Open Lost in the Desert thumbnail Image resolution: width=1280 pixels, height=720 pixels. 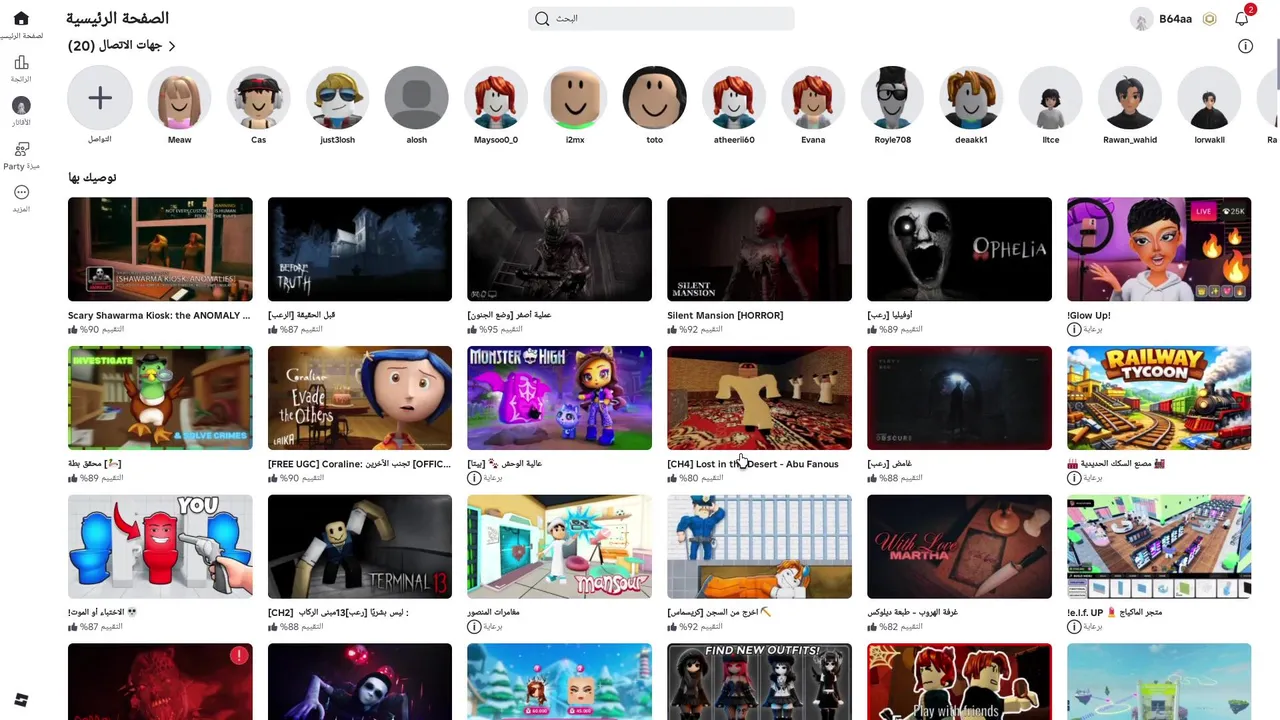(x=759, y=398)
